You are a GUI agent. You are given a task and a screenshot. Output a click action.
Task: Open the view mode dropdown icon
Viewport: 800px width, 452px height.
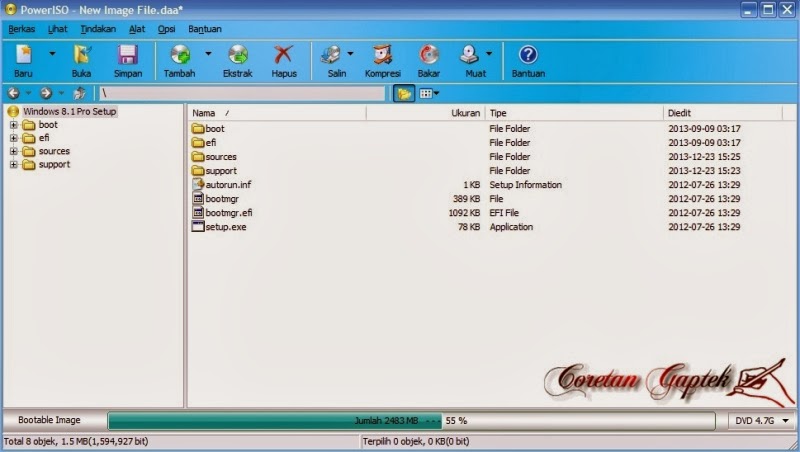pos(429,93)
